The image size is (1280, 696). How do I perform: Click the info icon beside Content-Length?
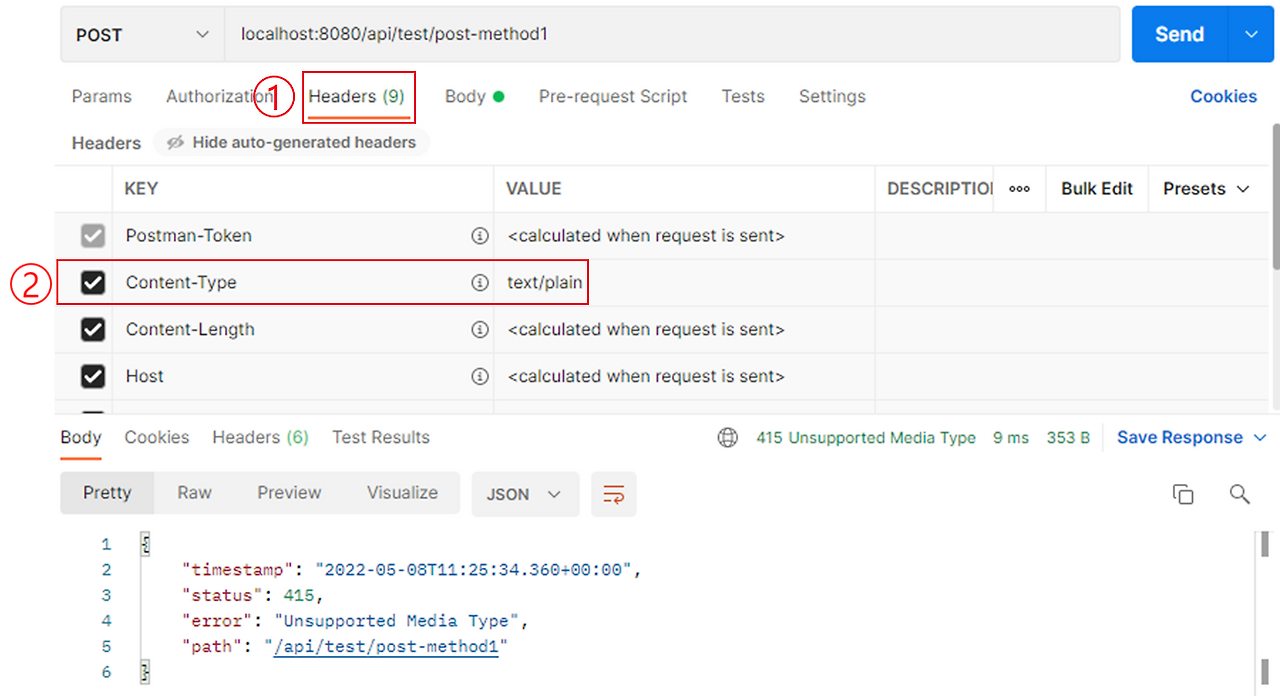(x=481, y=329)
